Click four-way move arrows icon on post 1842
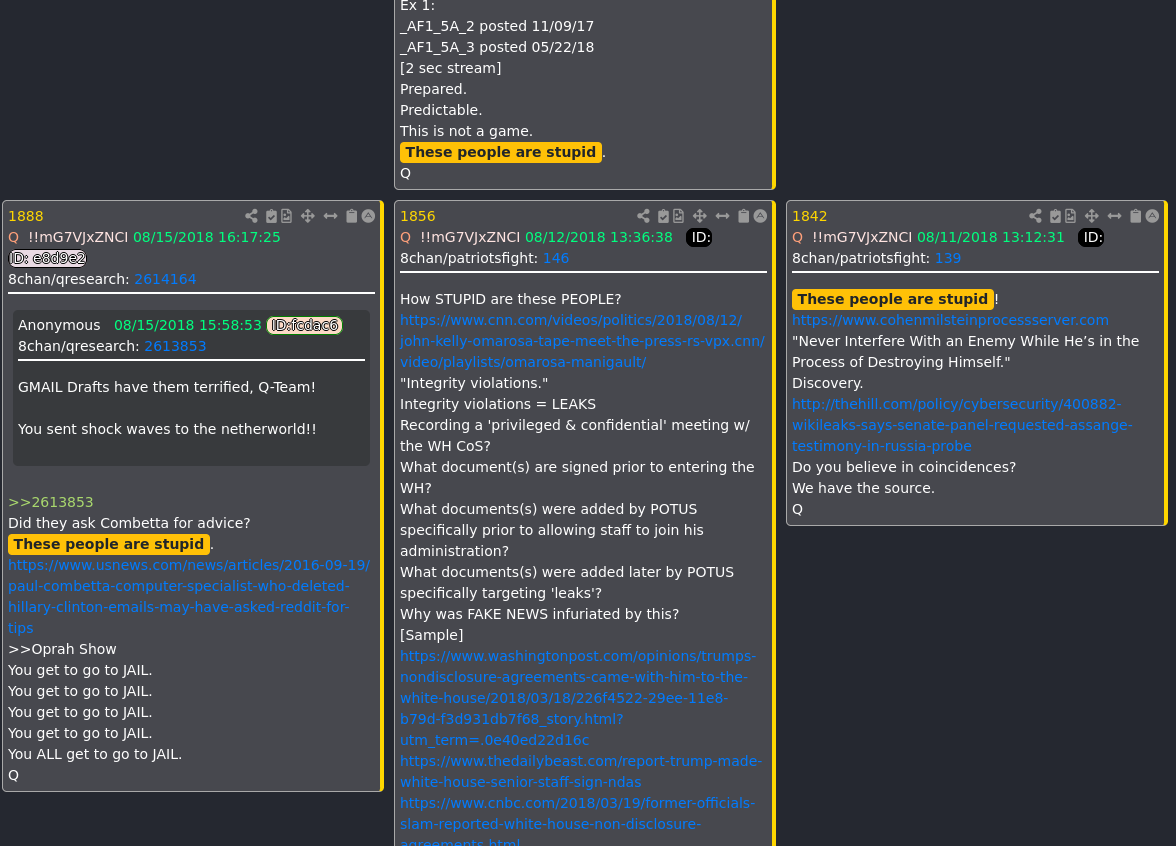This screenshot has width=1176, height=846. [1091, 216]
